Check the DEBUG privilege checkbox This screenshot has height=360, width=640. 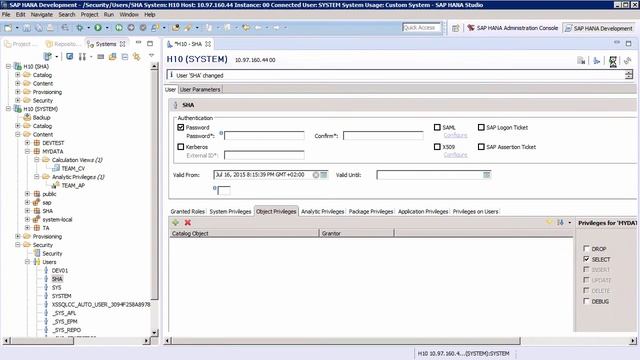(x=587, y=301)
